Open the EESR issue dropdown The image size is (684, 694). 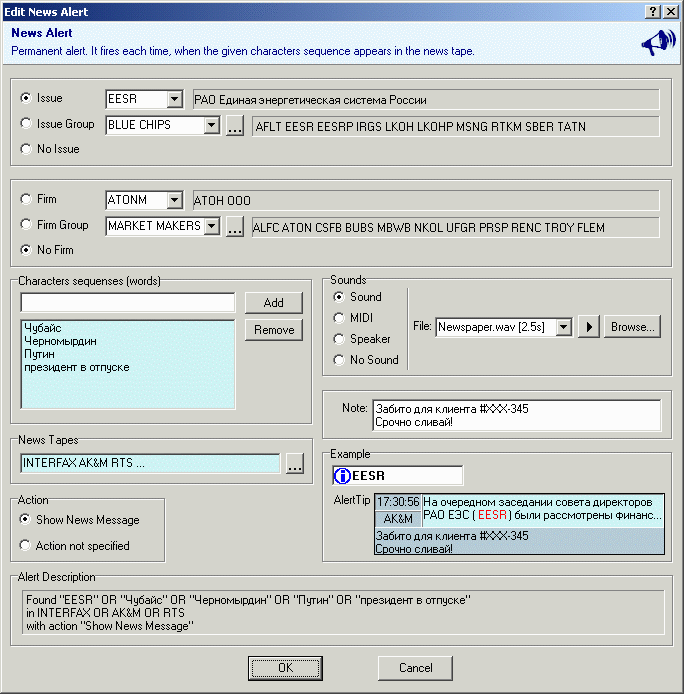tap(175, 99)
